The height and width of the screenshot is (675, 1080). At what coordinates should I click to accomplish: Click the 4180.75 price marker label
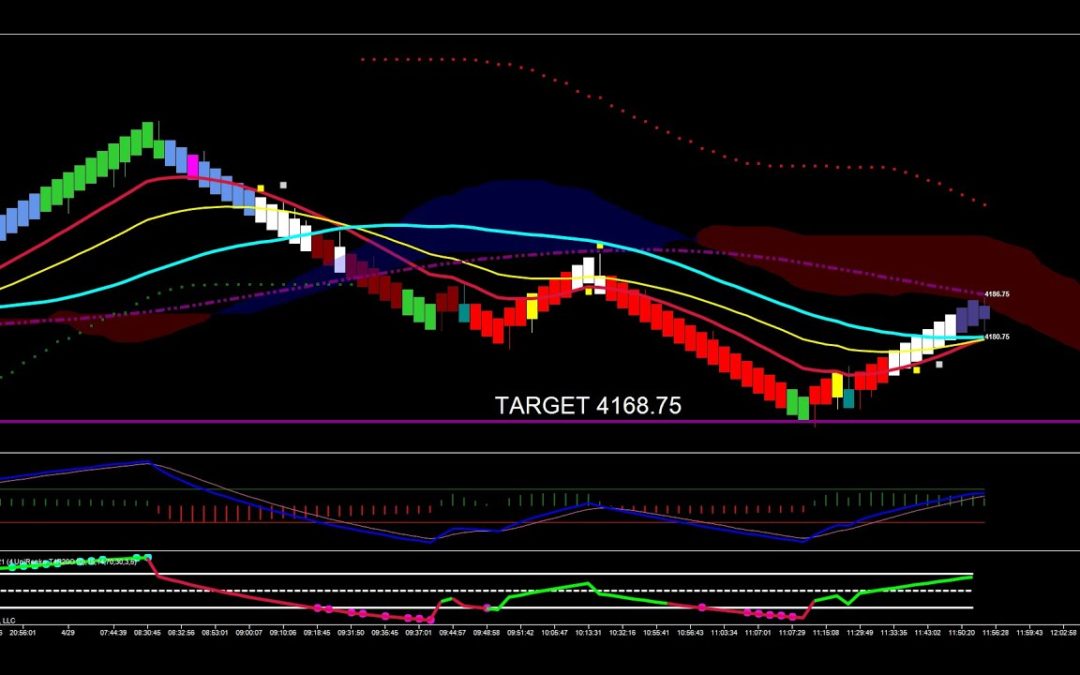point(996,337)
